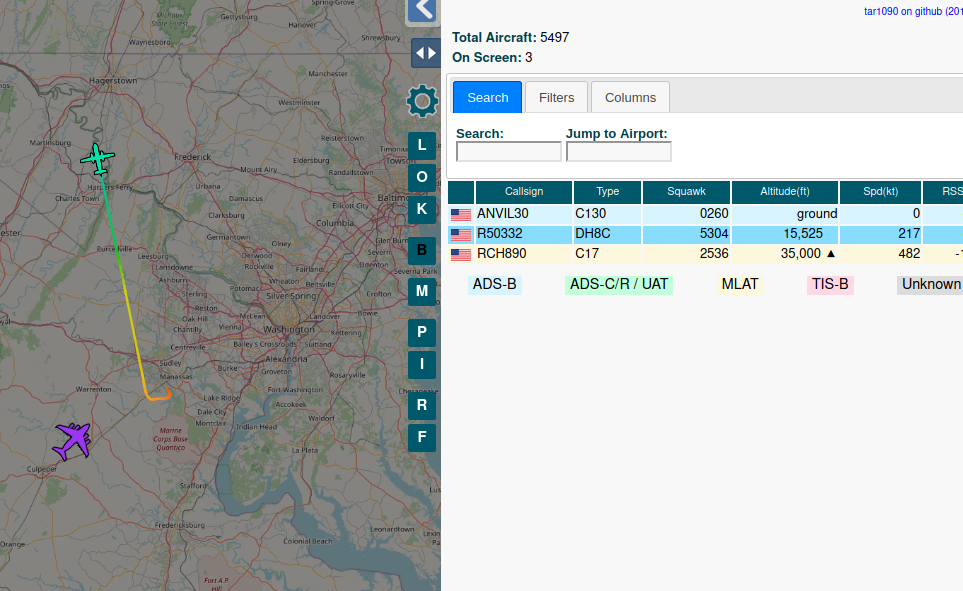Image resolution: width=963 pixels, height=591 pixels.
Task: Open the Filters tab
Action: point(556,97)
